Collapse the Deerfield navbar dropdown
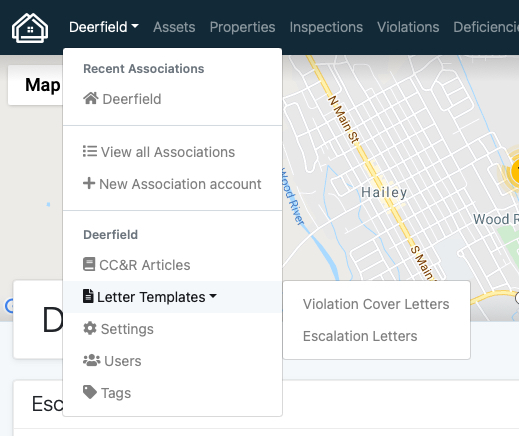519x436 pixels. tap(104, 27)
